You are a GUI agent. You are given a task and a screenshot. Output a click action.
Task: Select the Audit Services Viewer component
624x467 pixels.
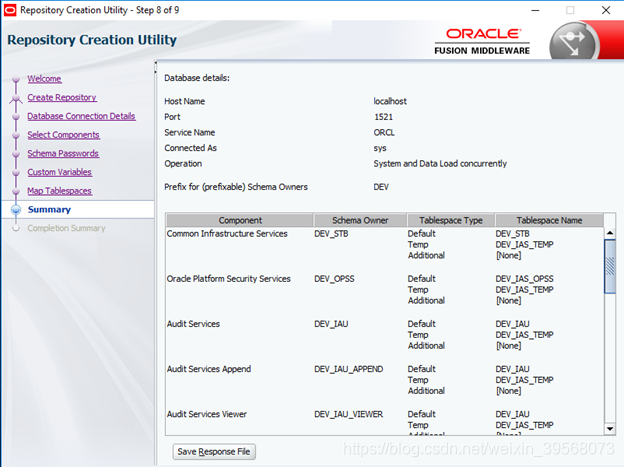207,414
